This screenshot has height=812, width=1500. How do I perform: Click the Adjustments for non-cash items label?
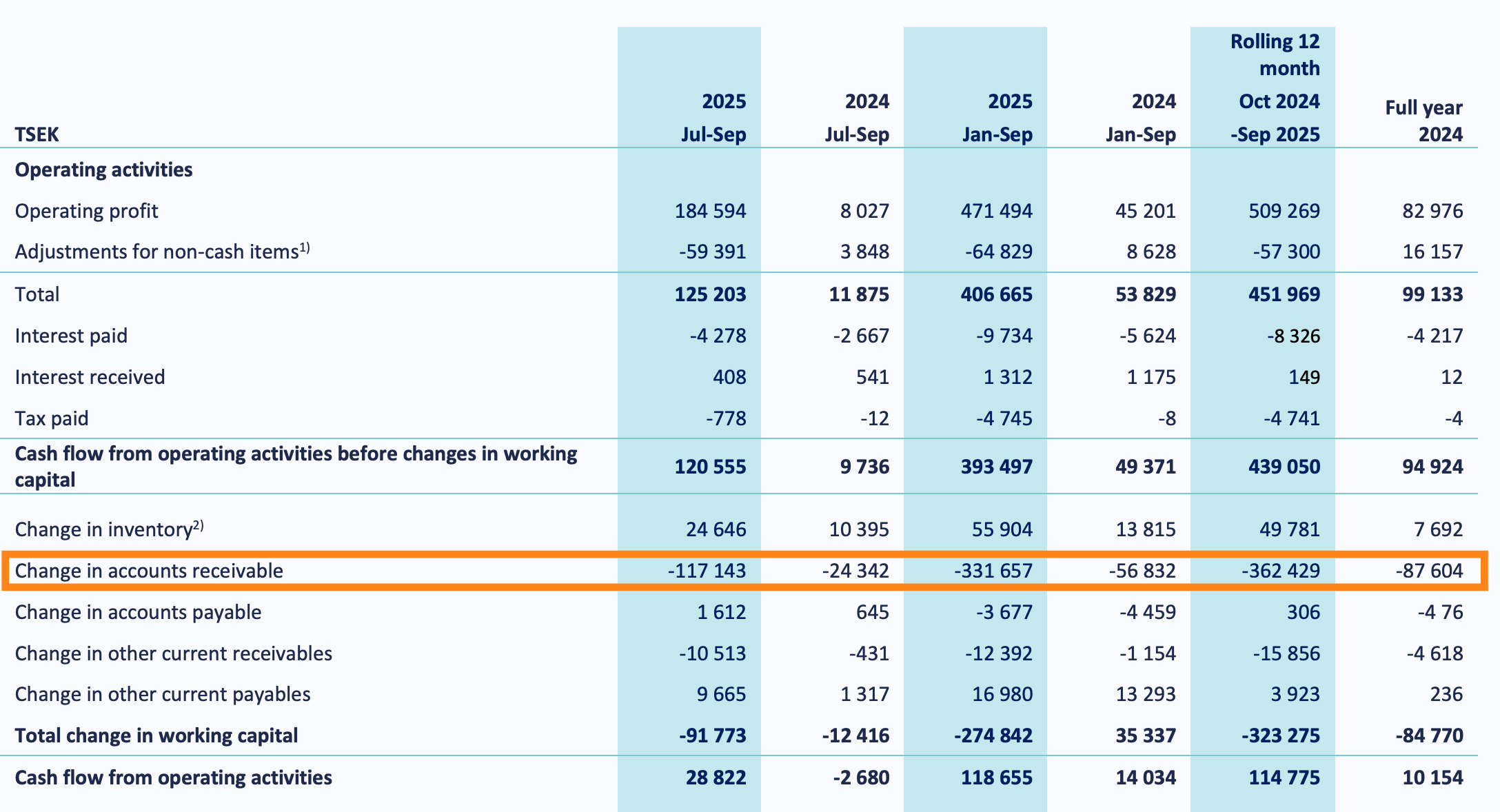coord(162,252)
